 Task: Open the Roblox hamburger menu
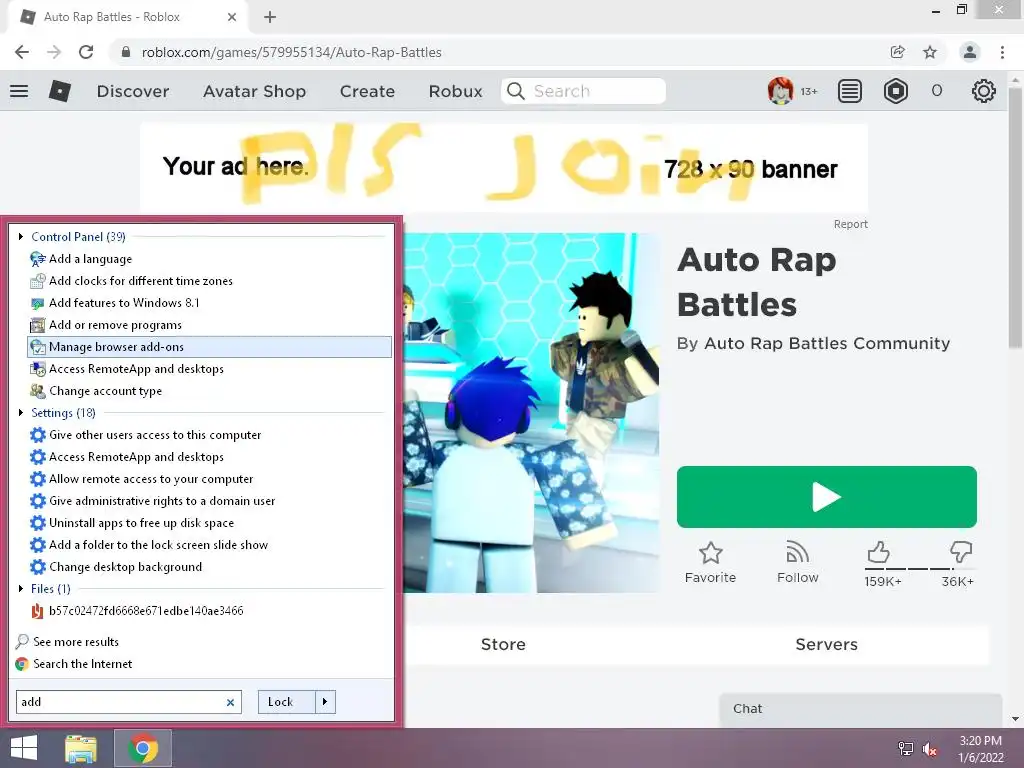coord(19,91)
